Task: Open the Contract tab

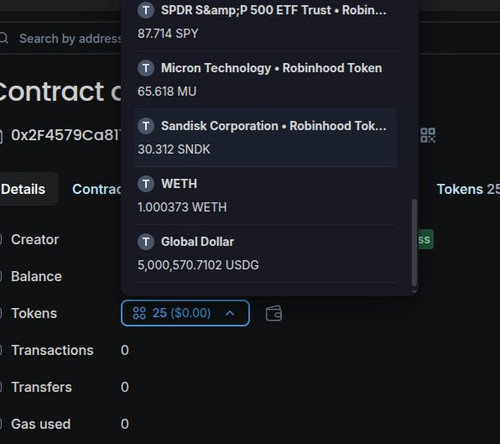Action: 97,189
